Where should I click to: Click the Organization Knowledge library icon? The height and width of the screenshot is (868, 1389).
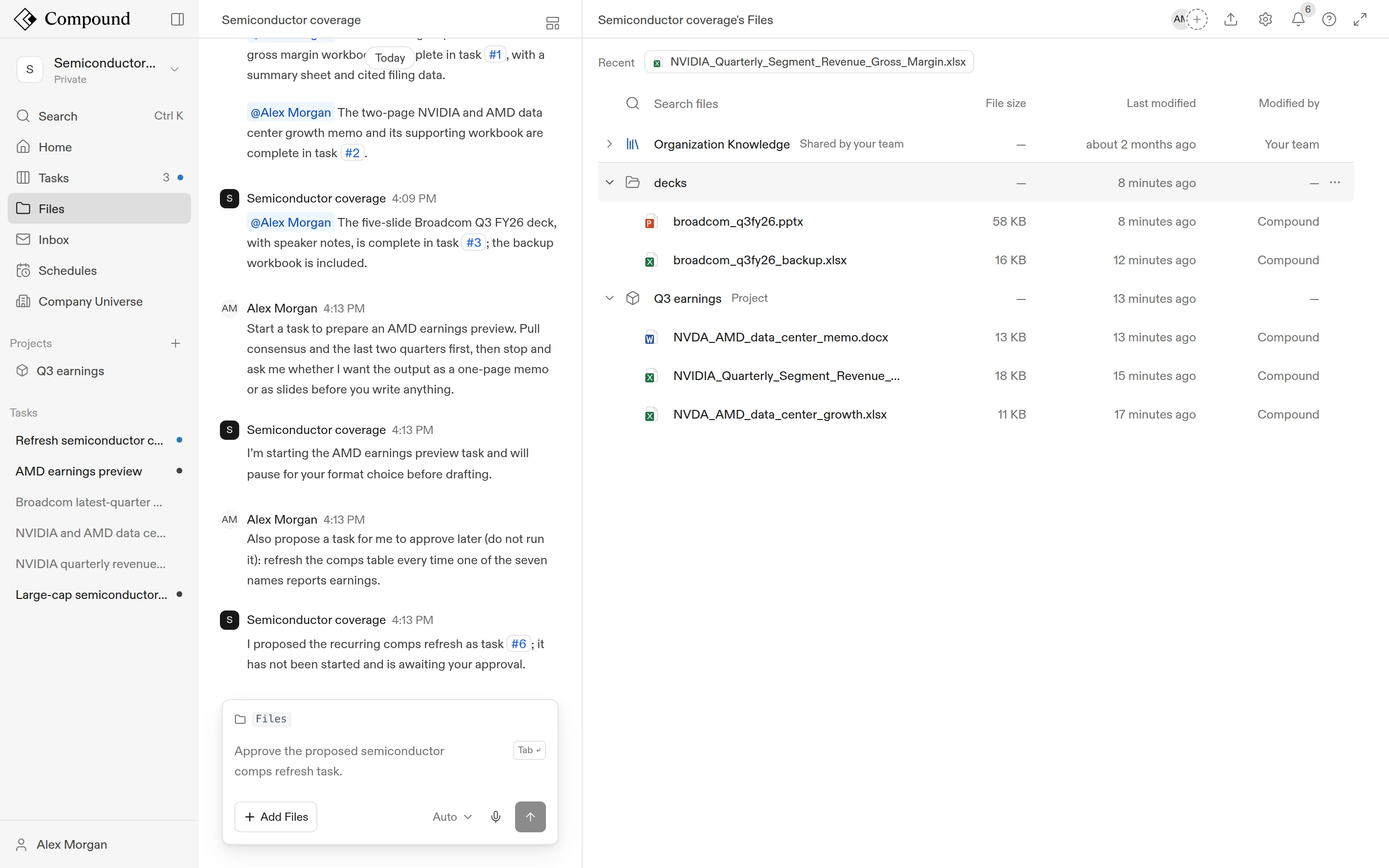(x=632, y=144)
